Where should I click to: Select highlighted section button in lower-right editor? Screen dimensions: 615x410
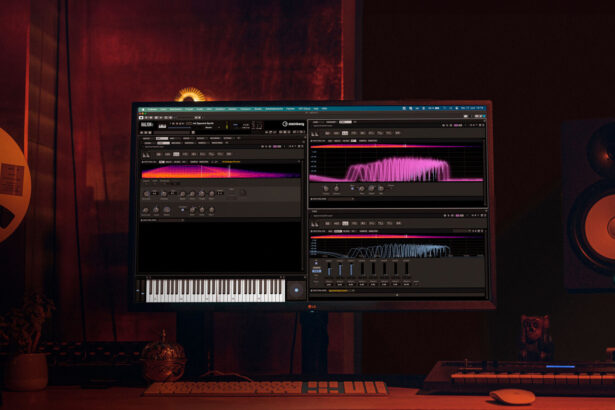(345, 223)
